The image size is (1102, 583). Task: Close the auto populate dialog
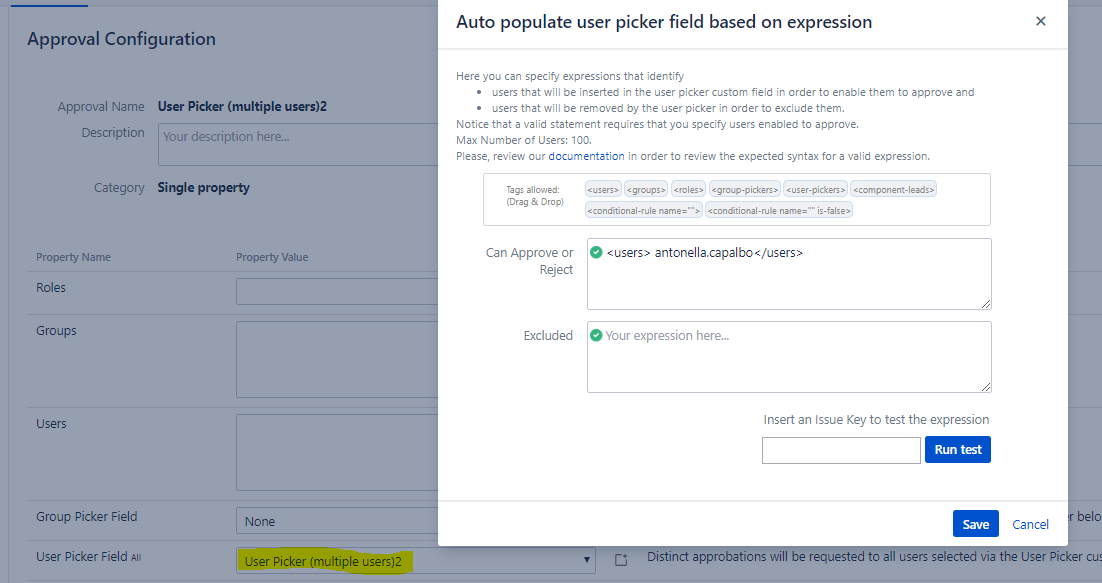1040,21
